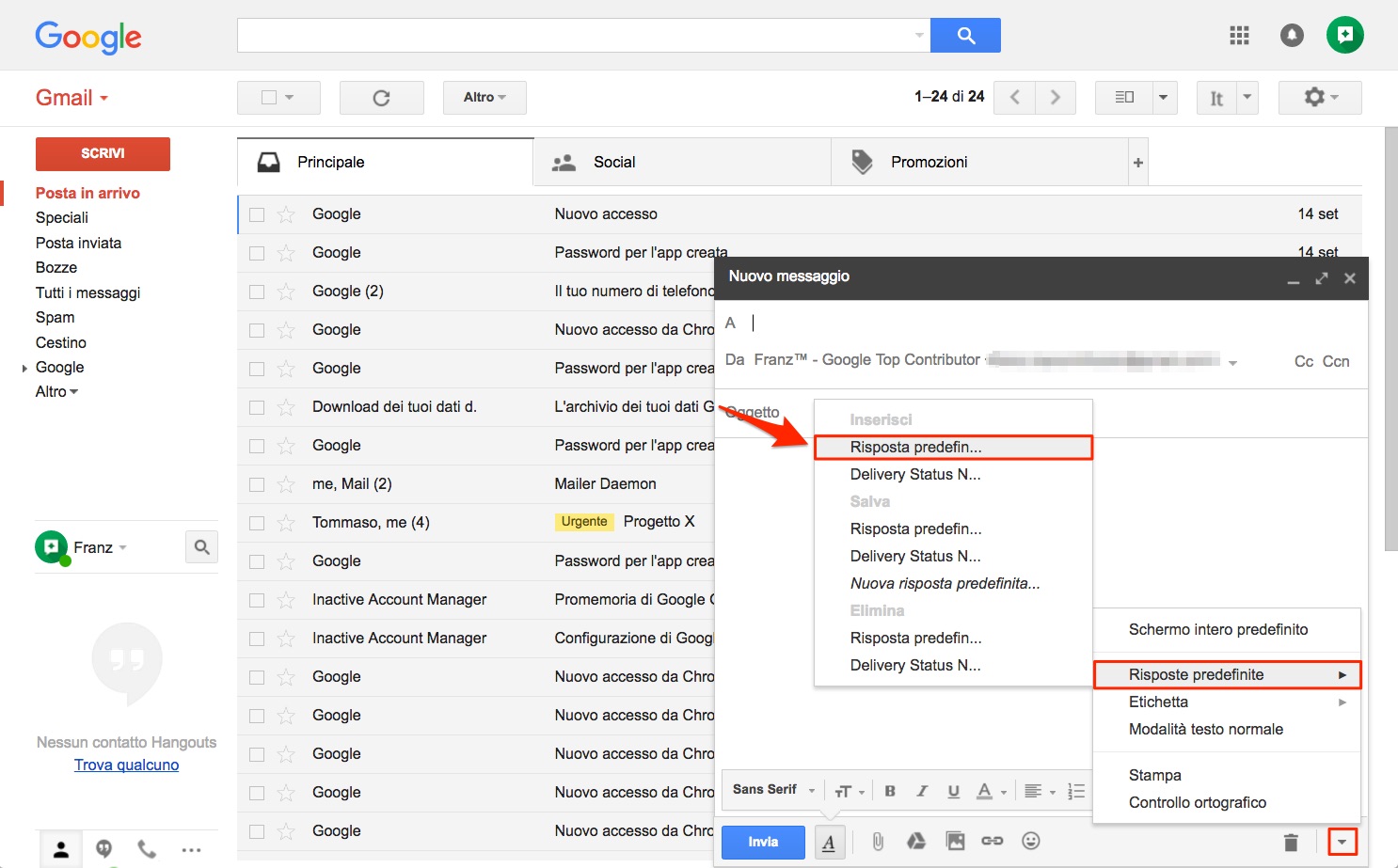Open Google notifications bell
Screen dimensions: 1398x868
(1292, 36)
